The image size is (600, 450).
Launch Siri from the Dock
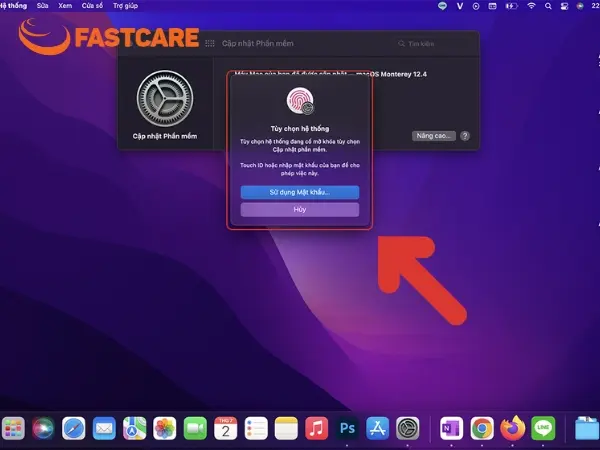point(43,428)
